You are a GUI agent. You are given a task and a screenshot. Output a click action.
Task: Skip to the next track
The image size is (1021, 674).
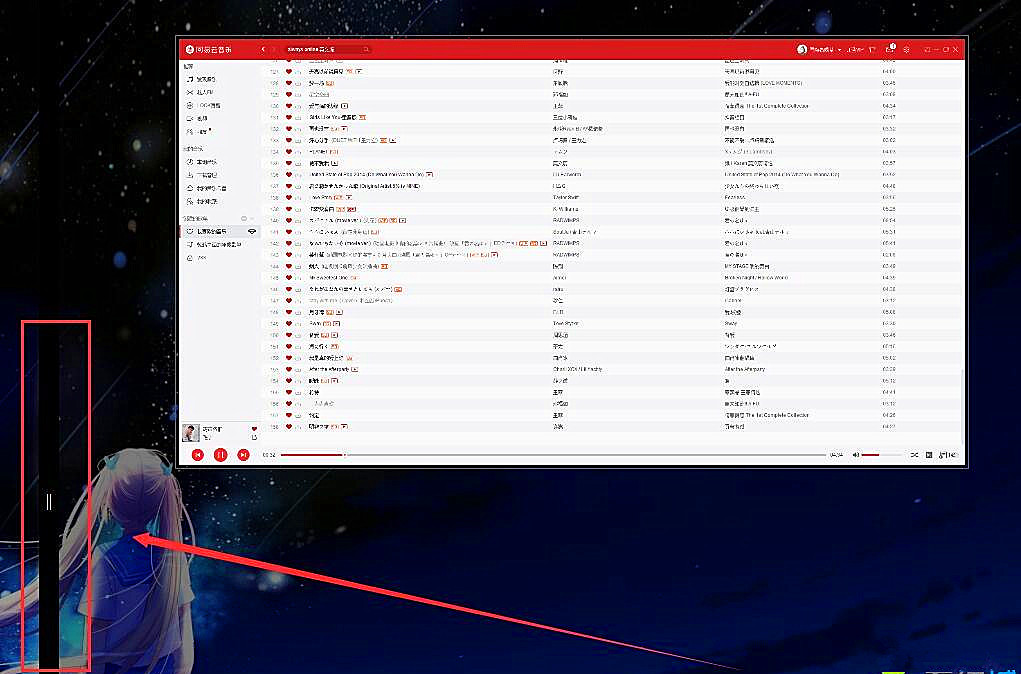click(x=243, y=455)
